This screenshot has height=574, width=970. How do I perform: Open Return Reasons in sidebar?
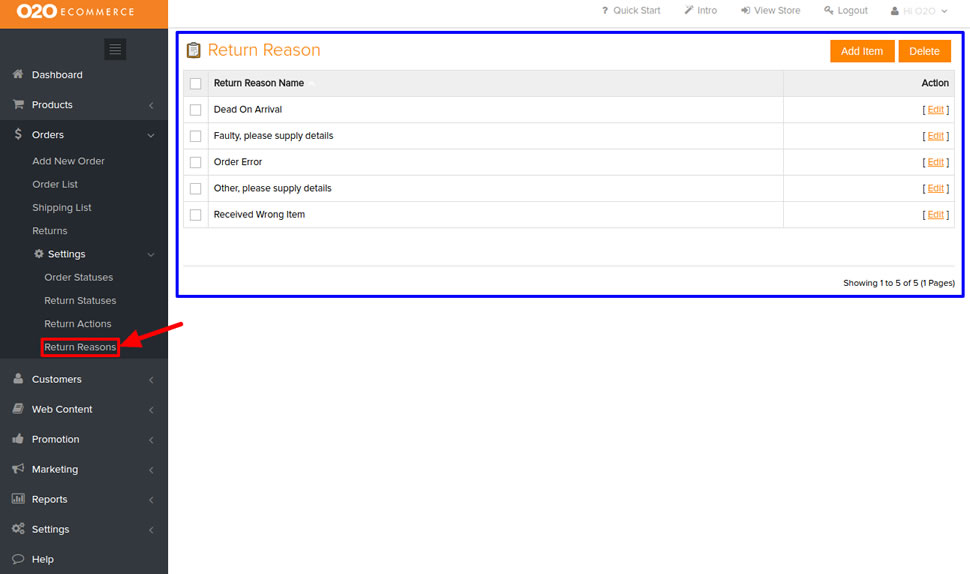point(80,347)
